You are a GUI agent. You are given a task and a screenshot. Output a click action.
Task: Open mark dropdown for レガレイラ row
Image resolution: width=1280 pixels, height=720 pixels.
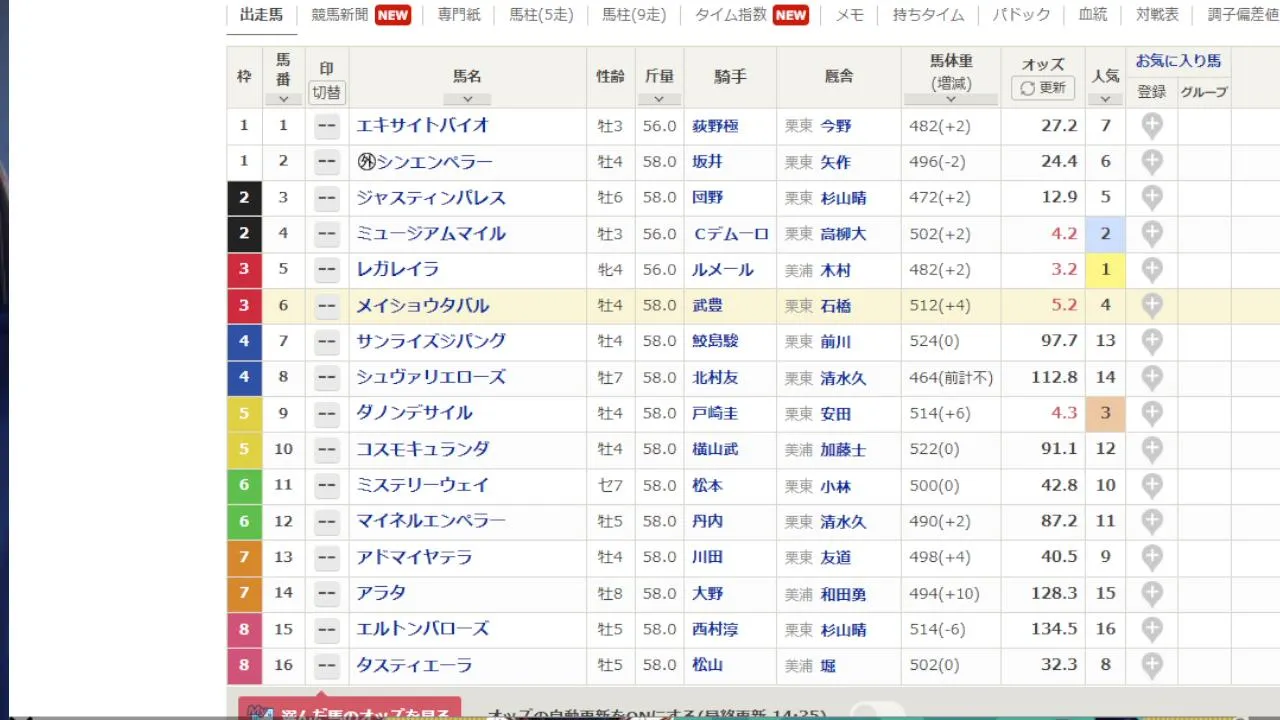tap(327, 270)
